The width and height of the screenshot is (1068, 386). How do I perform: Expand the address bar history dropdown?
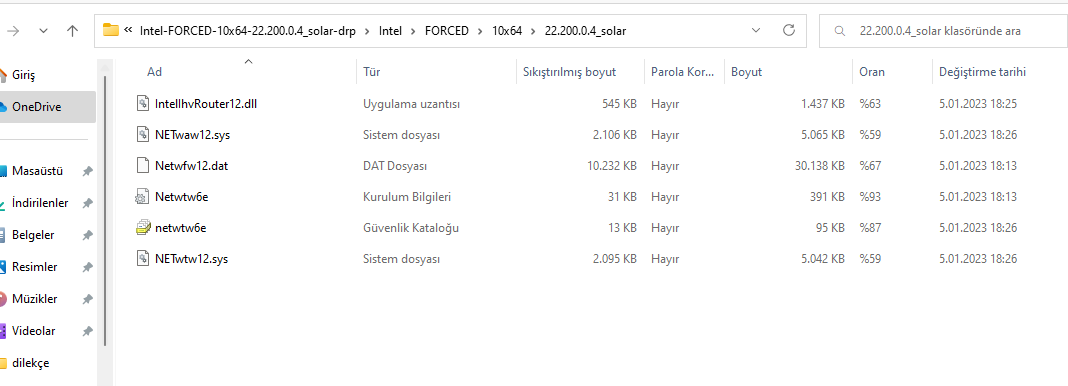tap(756, 31)
